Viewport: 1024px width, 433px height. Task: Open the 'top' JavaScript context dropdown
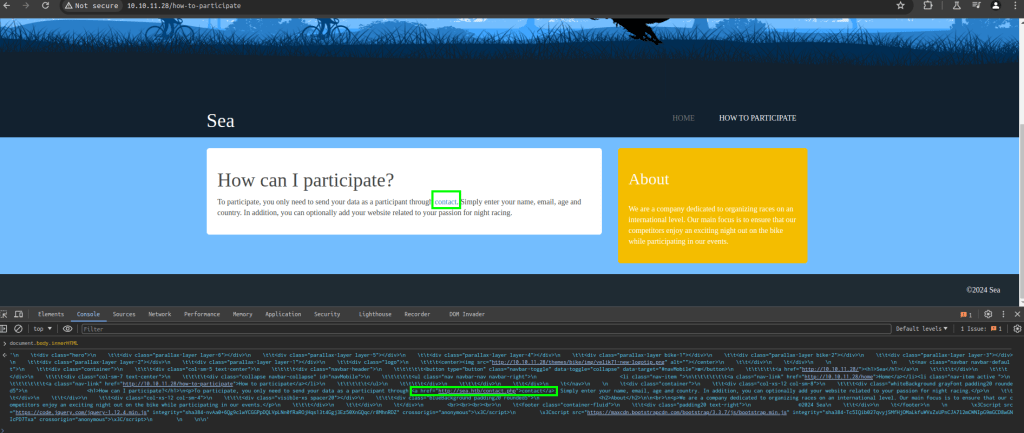[43, 328]
